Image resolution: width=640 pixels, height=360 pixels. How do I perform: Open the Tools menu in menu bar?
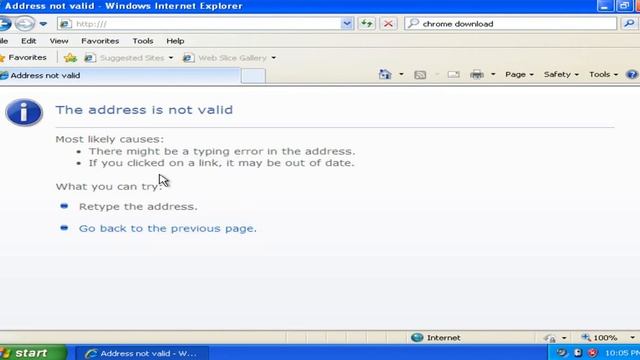[x=143, y=41]
